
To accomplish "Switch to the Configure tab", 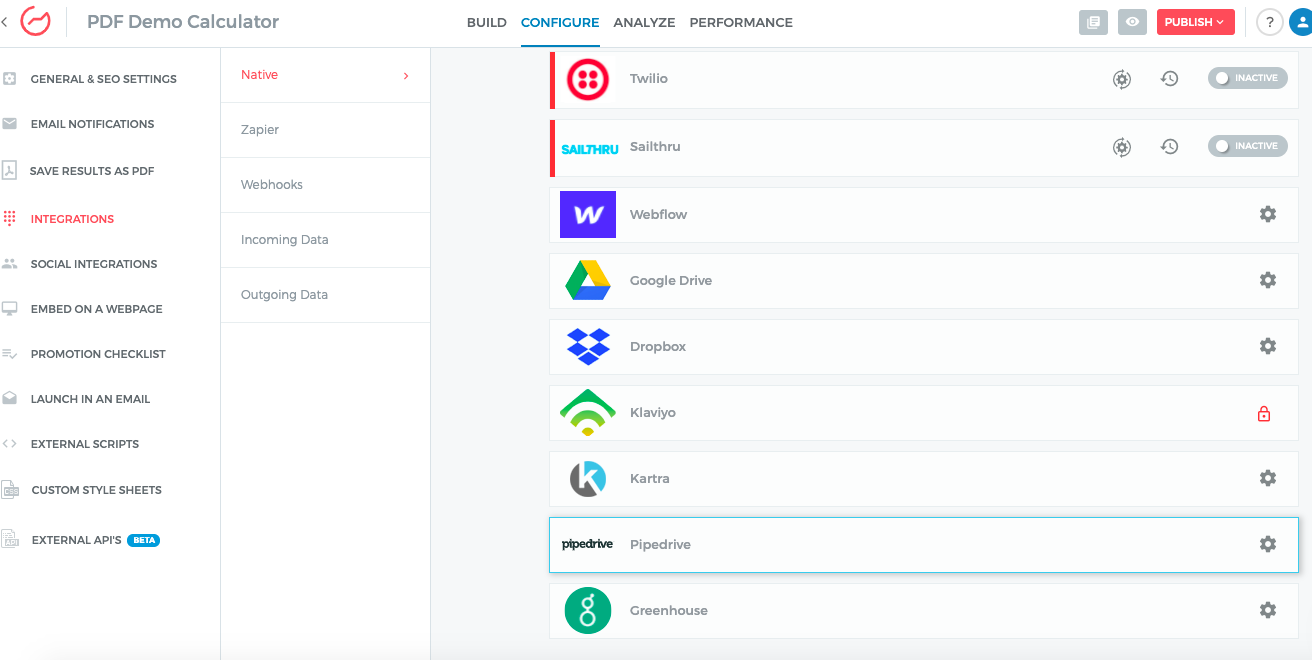I will [x=560, y=22].
